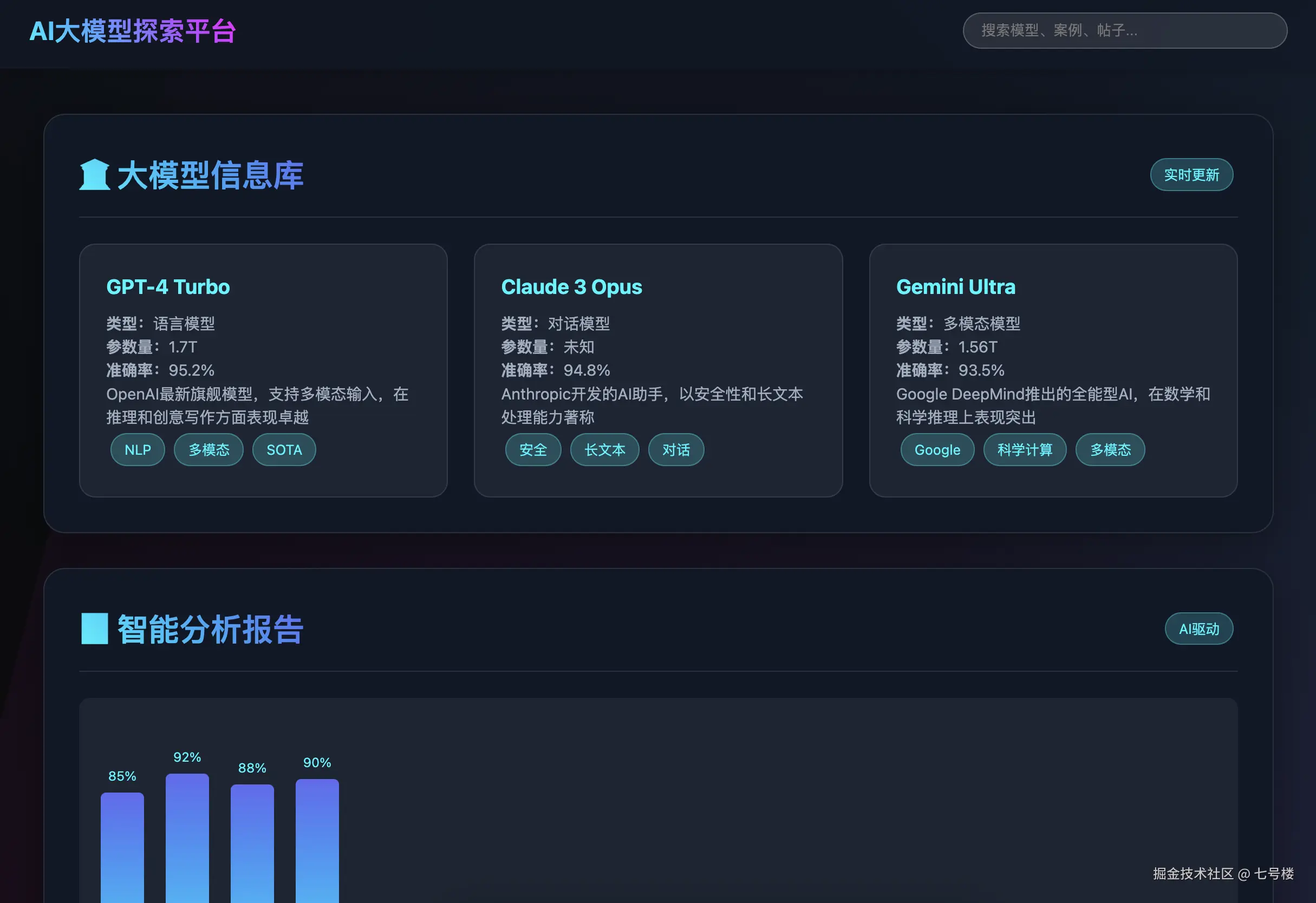
Task: Select the 多模态 tag under GPT-4 Turbo
Action: [x=209, y=450]
